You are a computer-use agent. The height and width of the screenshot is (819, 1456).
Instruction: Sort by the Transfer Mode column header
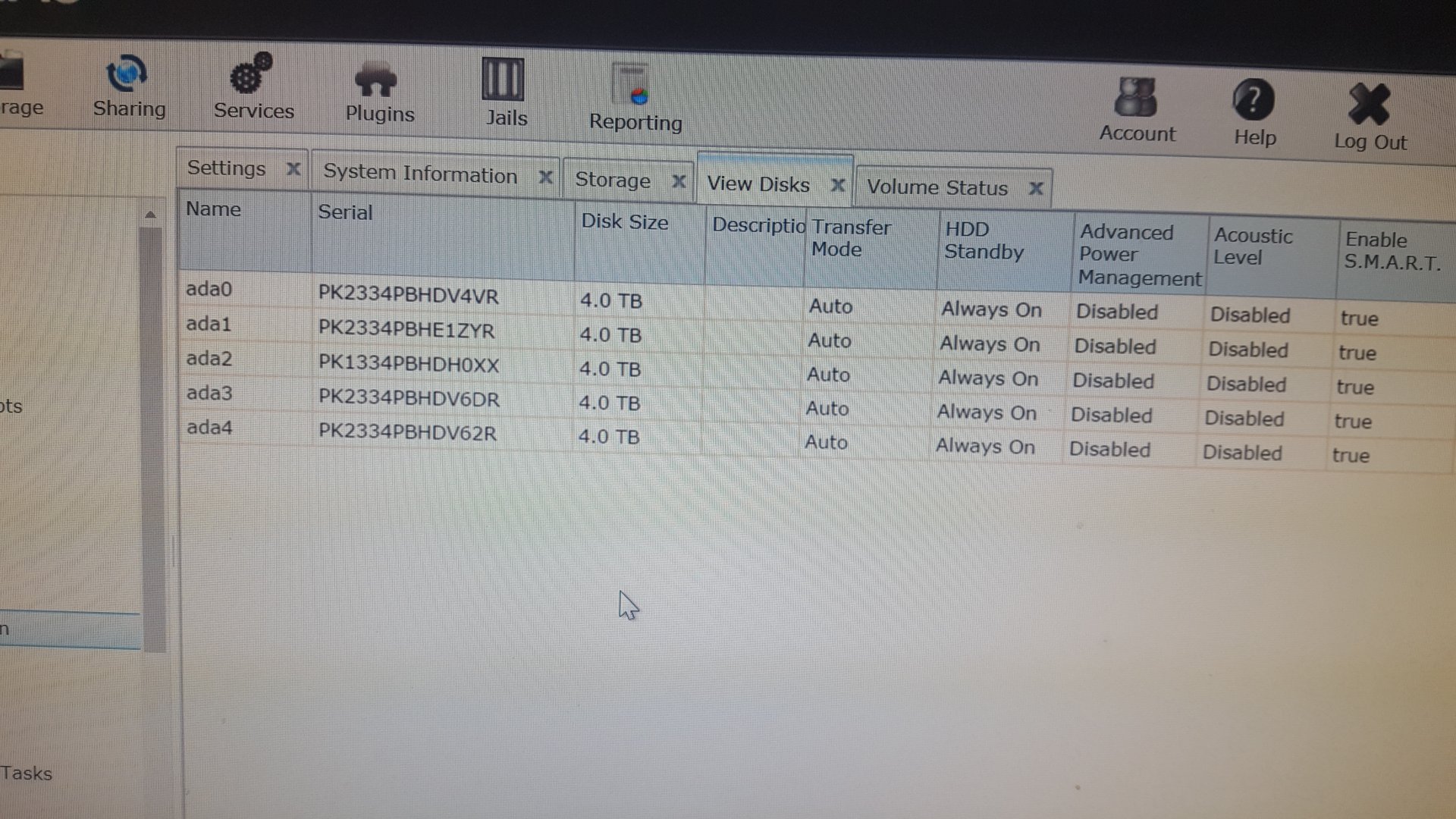point(871,249)
